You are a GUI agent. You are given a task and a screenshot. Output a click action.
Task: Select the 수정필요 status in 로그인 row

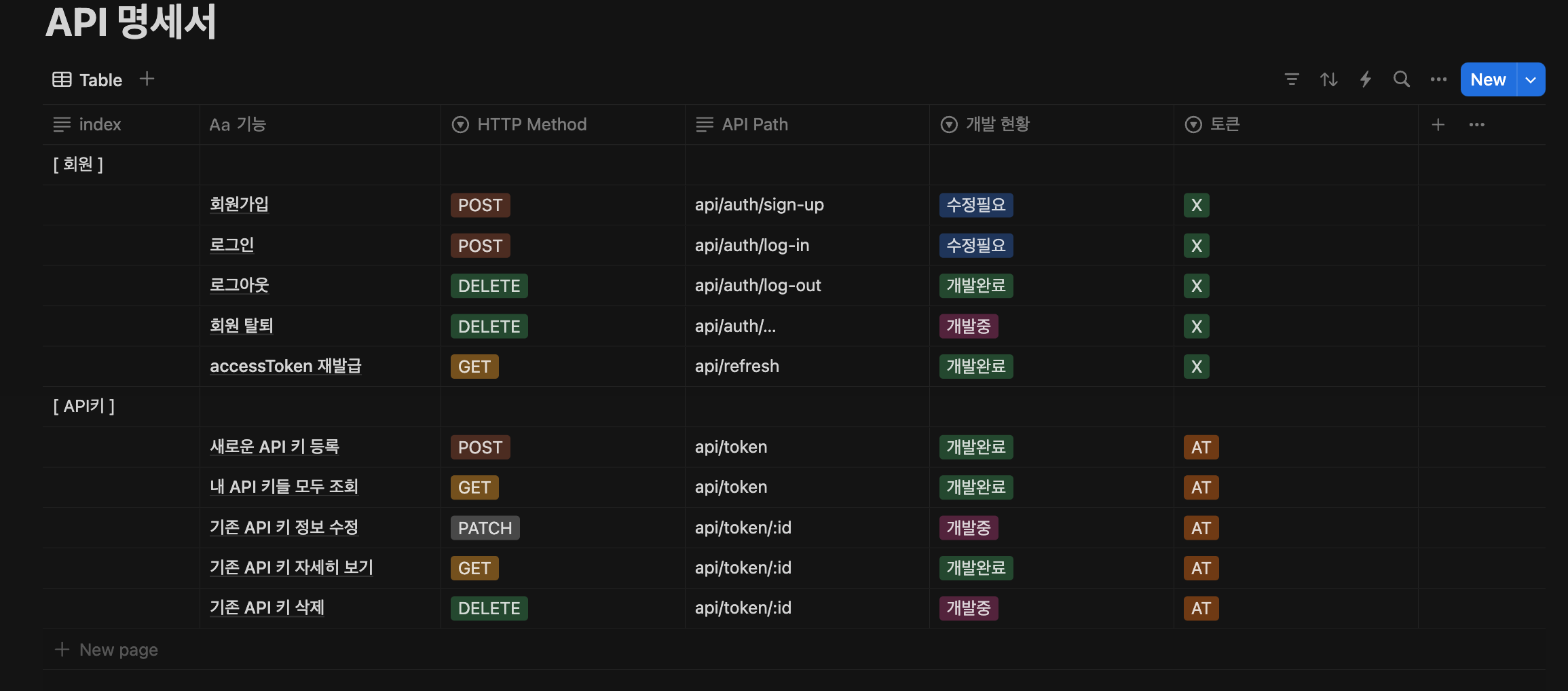976,245
